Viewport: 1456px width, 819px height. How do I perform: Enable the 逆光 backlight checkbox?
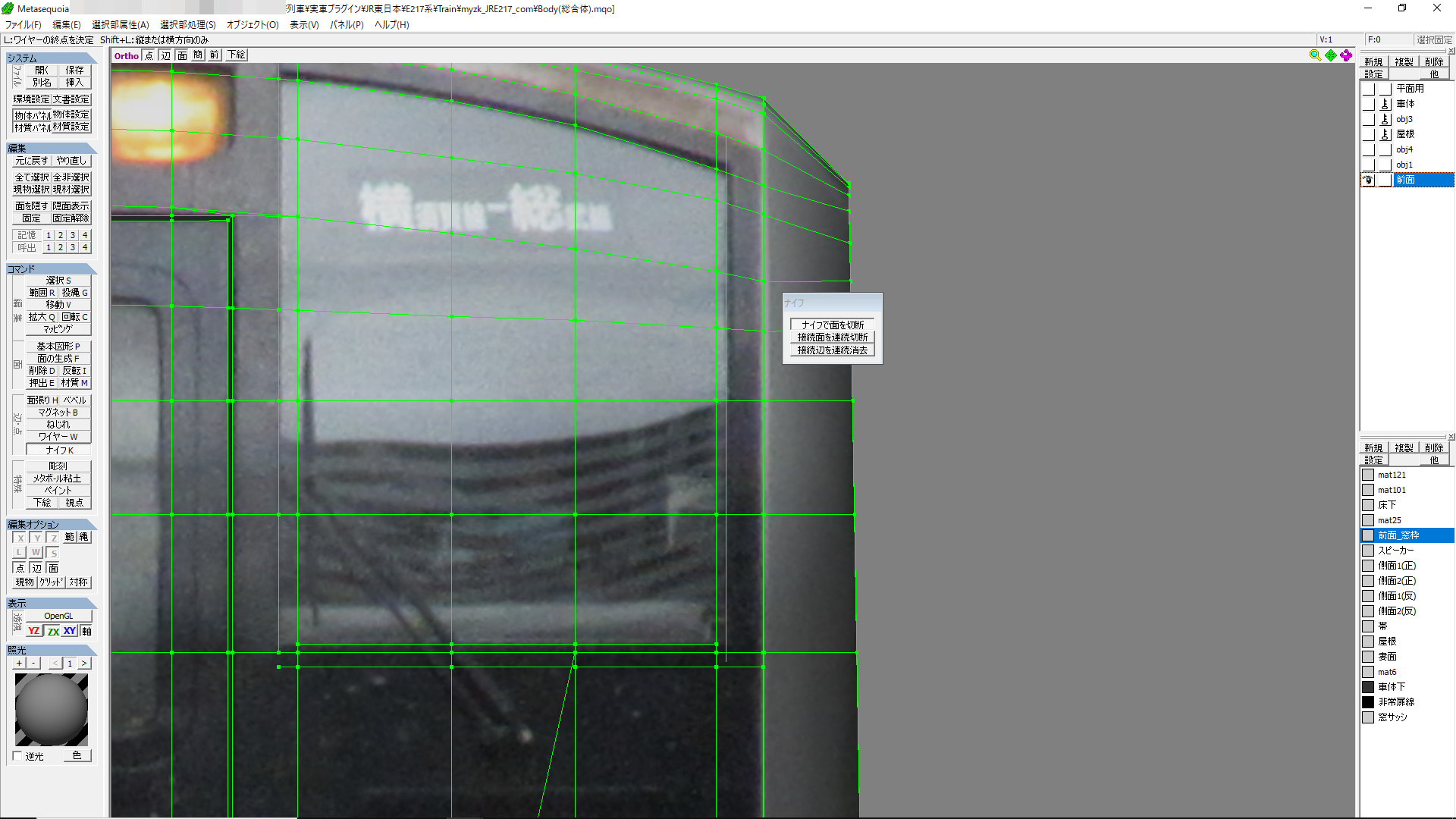(17, 756)
